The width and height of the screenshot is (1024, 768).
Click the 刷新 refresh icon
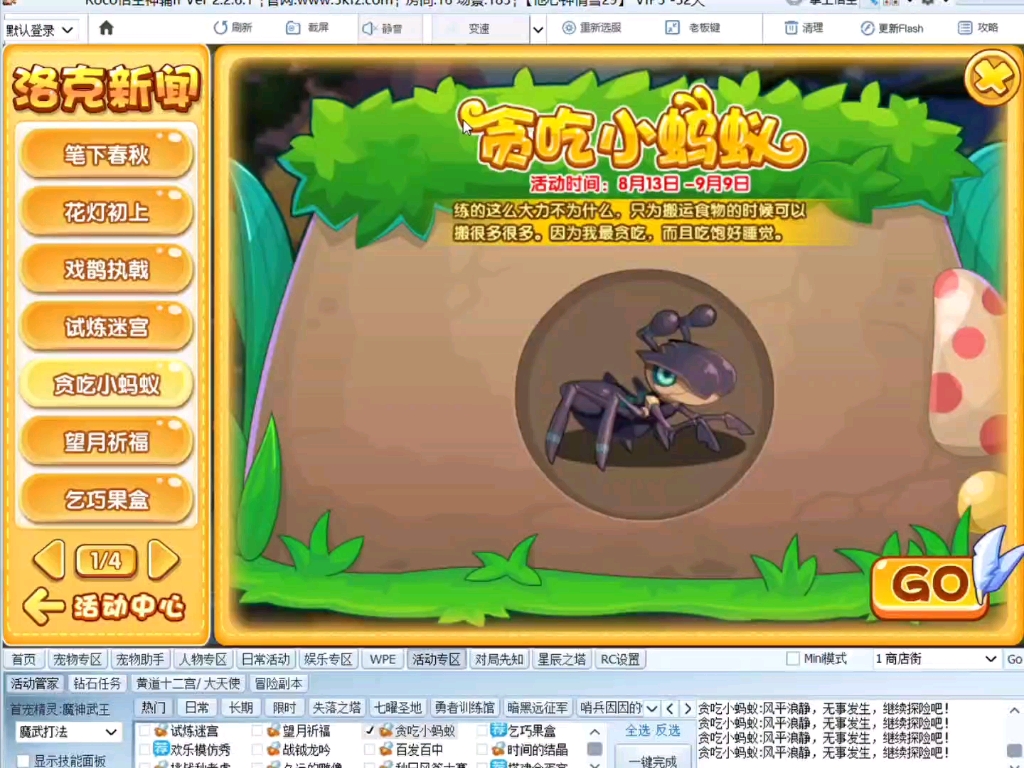[x=220, y=28]
